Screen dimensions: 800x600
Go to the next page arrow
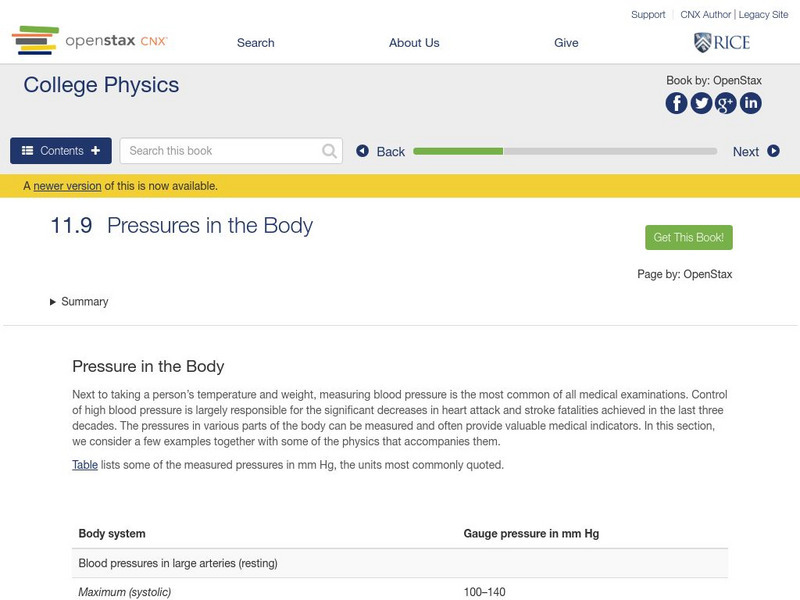click(773, 151)
